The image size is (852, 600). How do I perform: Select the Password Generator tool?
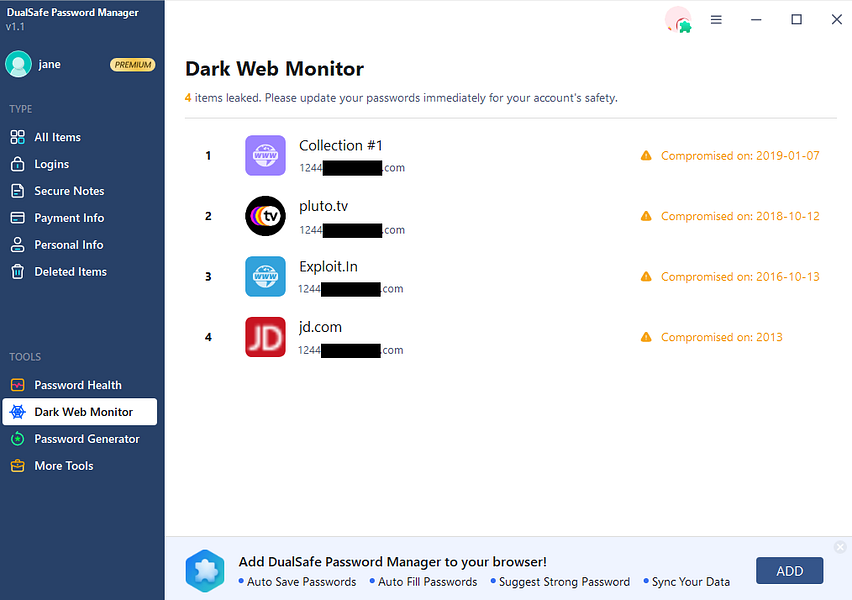point(84,438)
